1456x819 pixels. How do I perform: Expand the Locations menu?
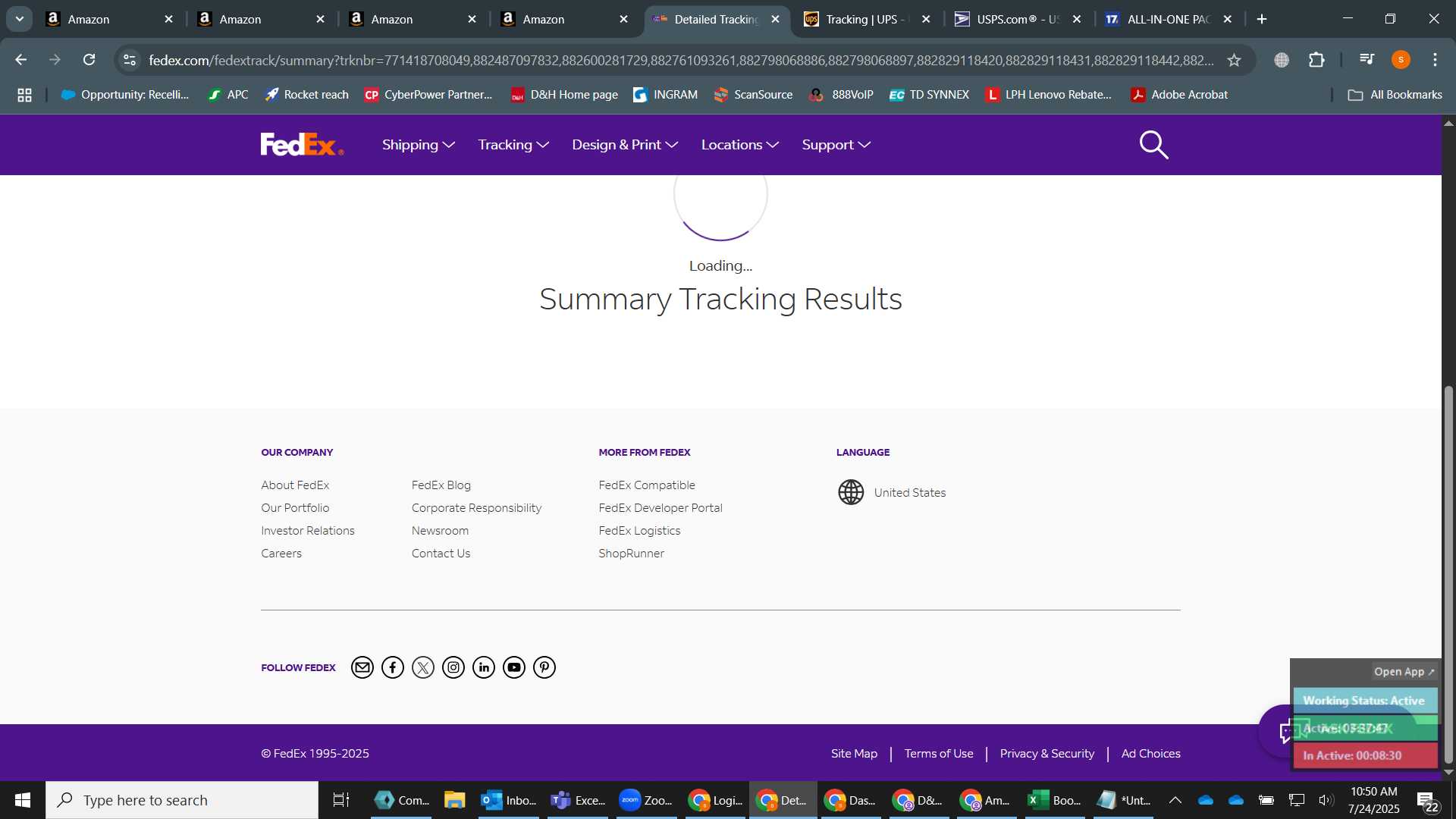739,145
